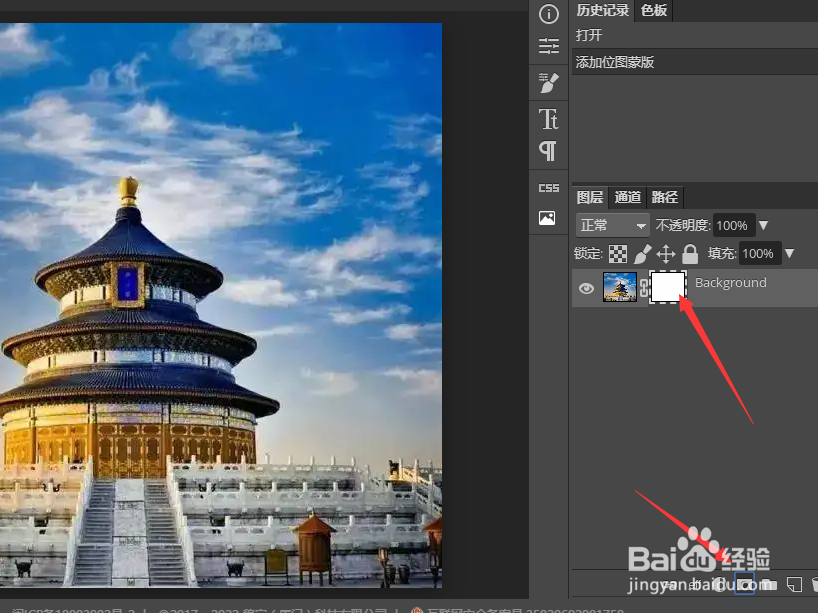Image resolution: width=818 pixels, height=613 pixels.
Task: Switch to the 通道 channels tab
Action: [627, 197]
